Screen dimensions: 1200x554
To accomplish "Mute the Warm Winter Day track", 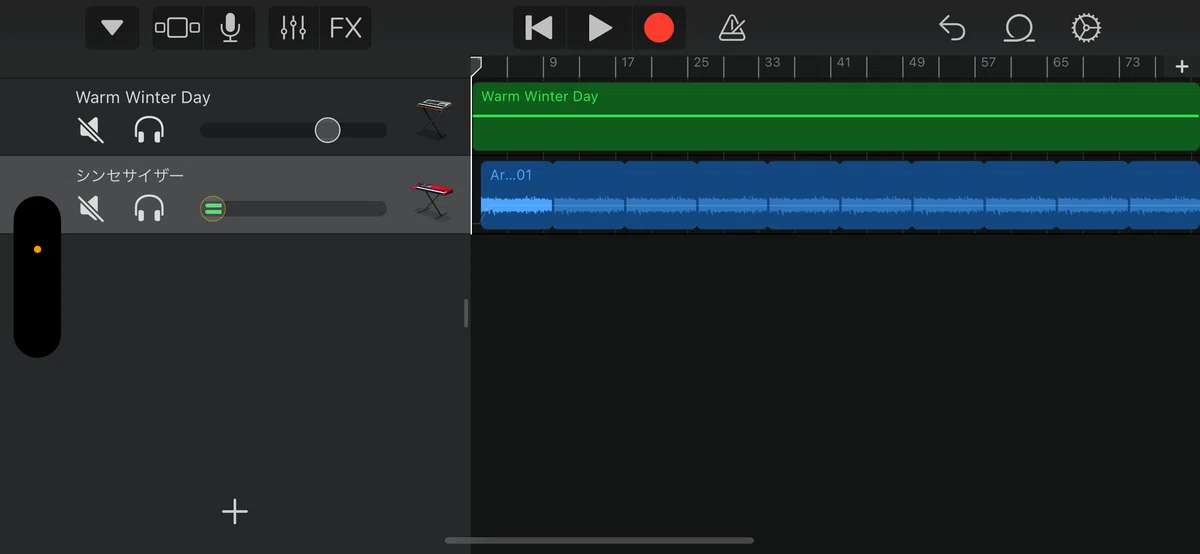I will 90,130.
